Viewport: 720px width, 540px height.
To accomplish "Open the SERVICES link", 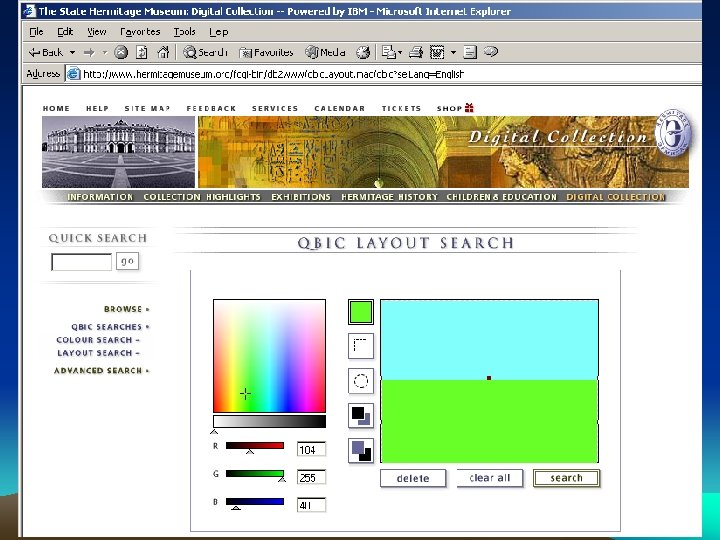I will click(275, 108).
